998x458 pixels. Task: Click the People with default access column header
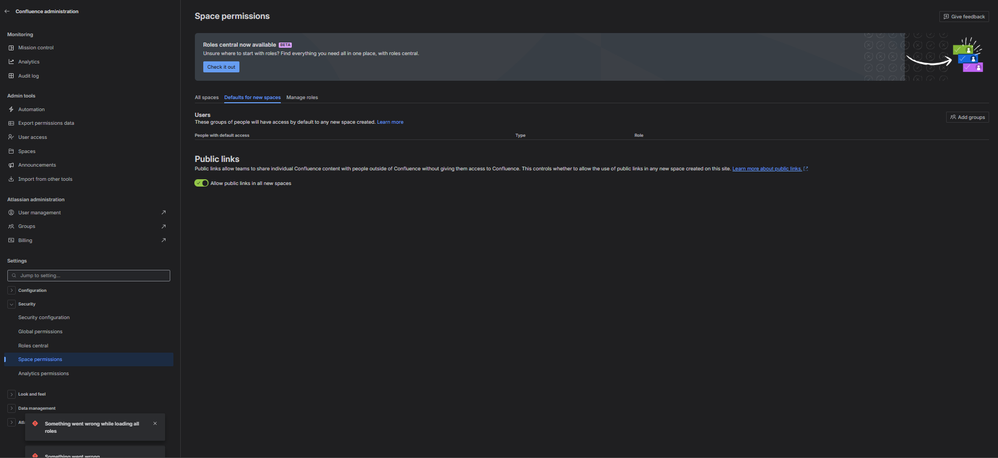coord(221,135)
